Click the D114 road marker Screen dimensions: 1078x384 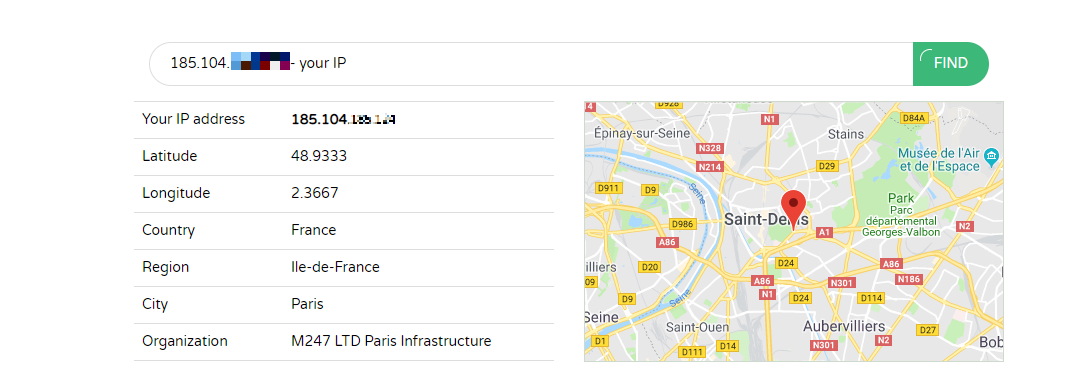click(871, 298)
